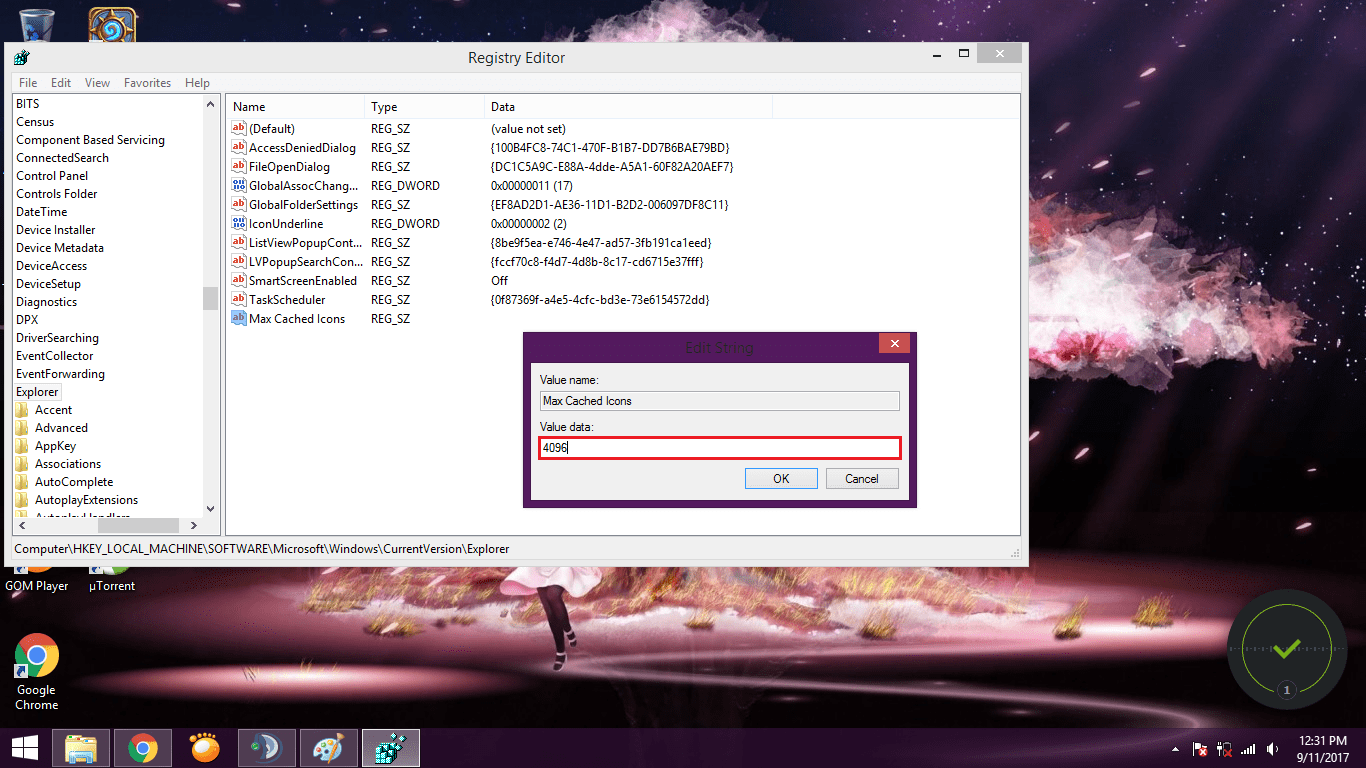
Task: Click the IconUnderline DWORD value icon
Action: click(x=238, y=224)
